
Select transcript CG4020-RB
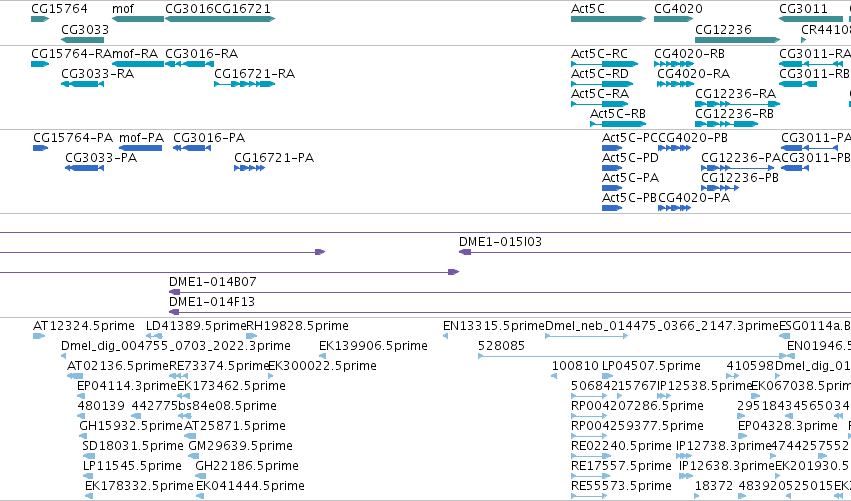(689, 54)
